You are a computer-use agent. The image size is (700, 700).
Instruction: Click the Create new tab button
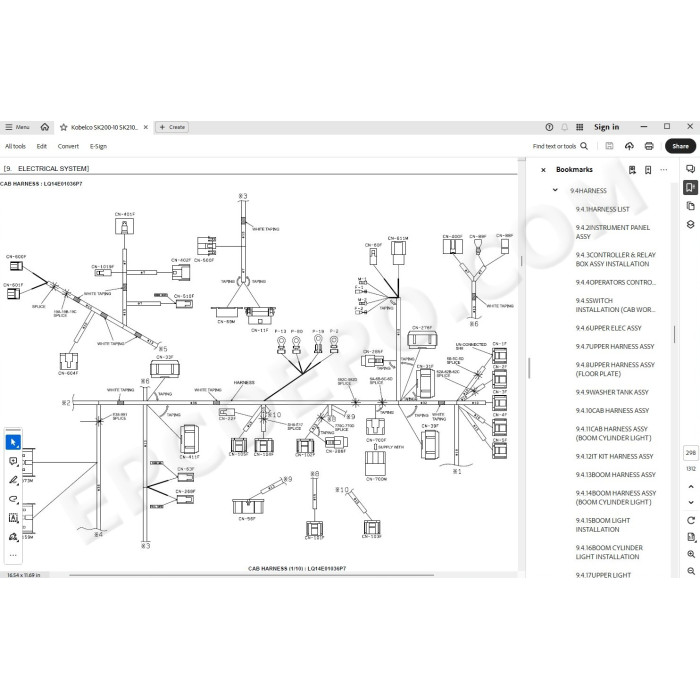click(172, 127)
